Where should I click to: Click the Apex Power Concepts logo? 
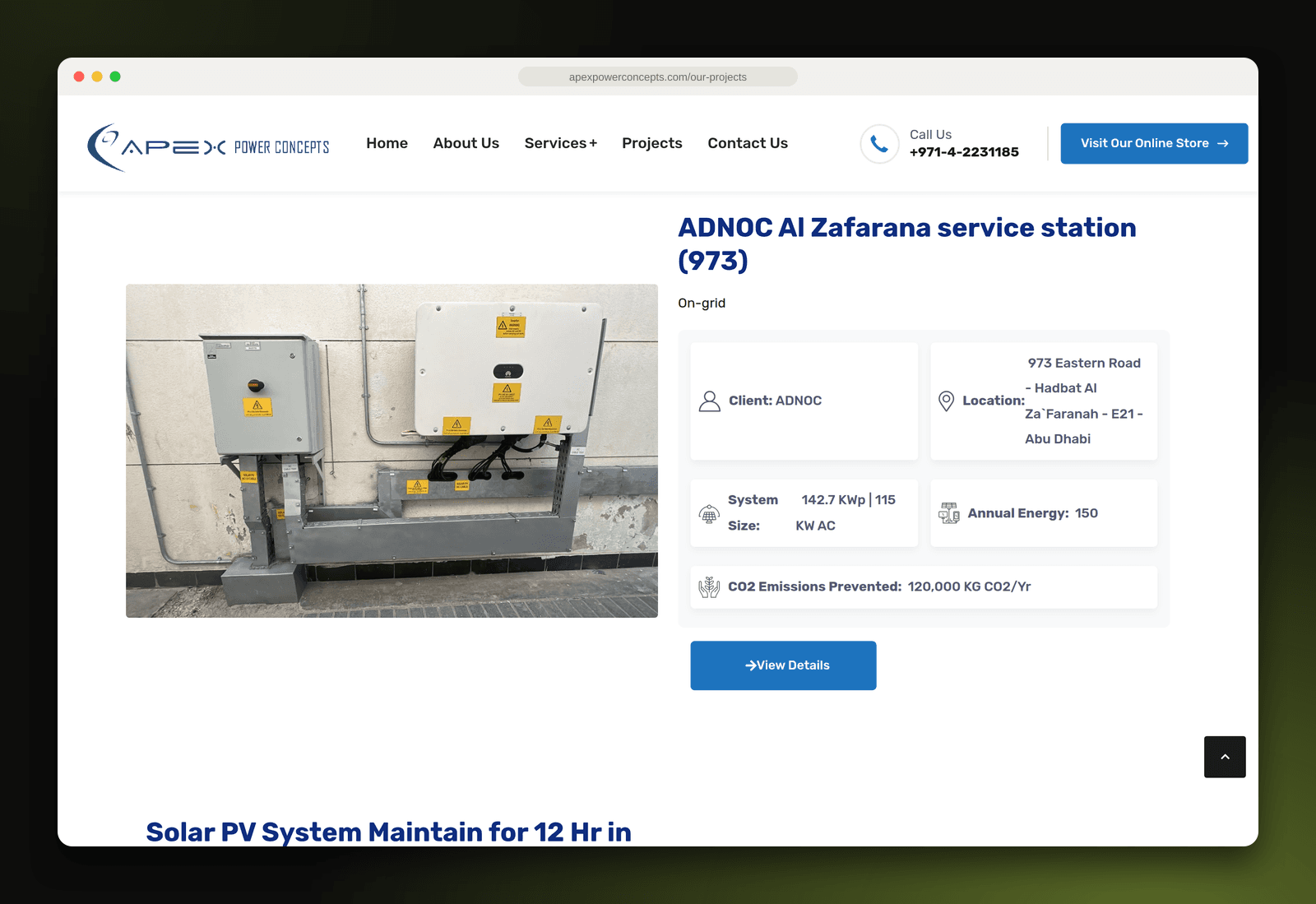208,147
